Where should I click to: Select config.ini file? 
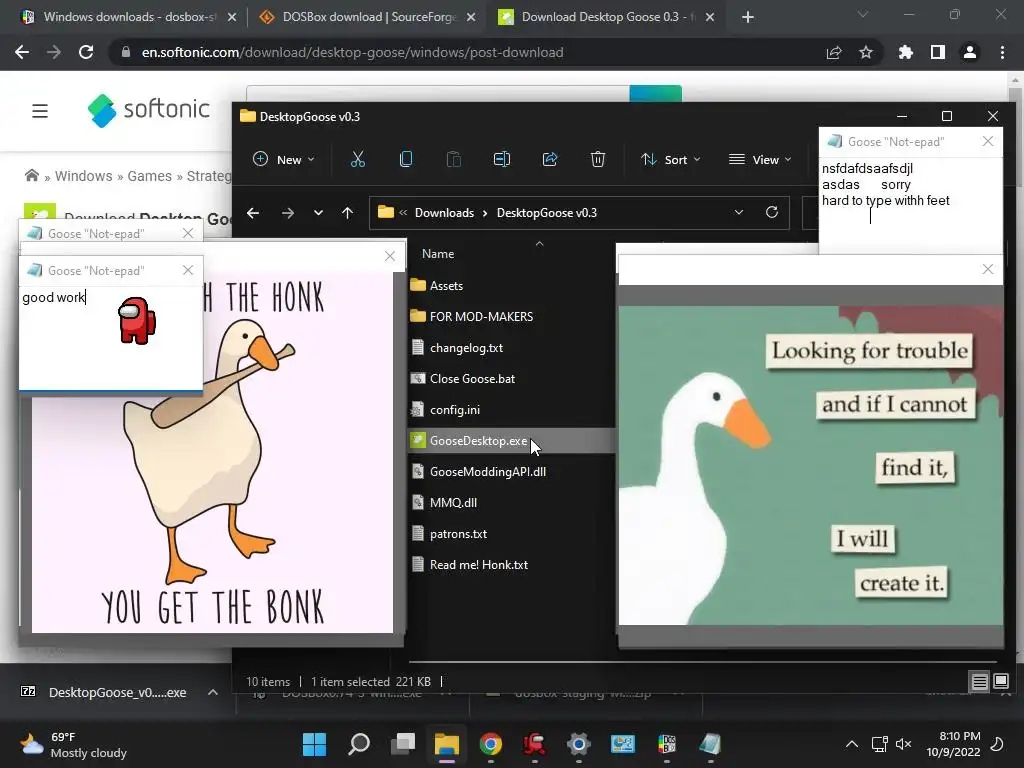[x=455, y=409]
